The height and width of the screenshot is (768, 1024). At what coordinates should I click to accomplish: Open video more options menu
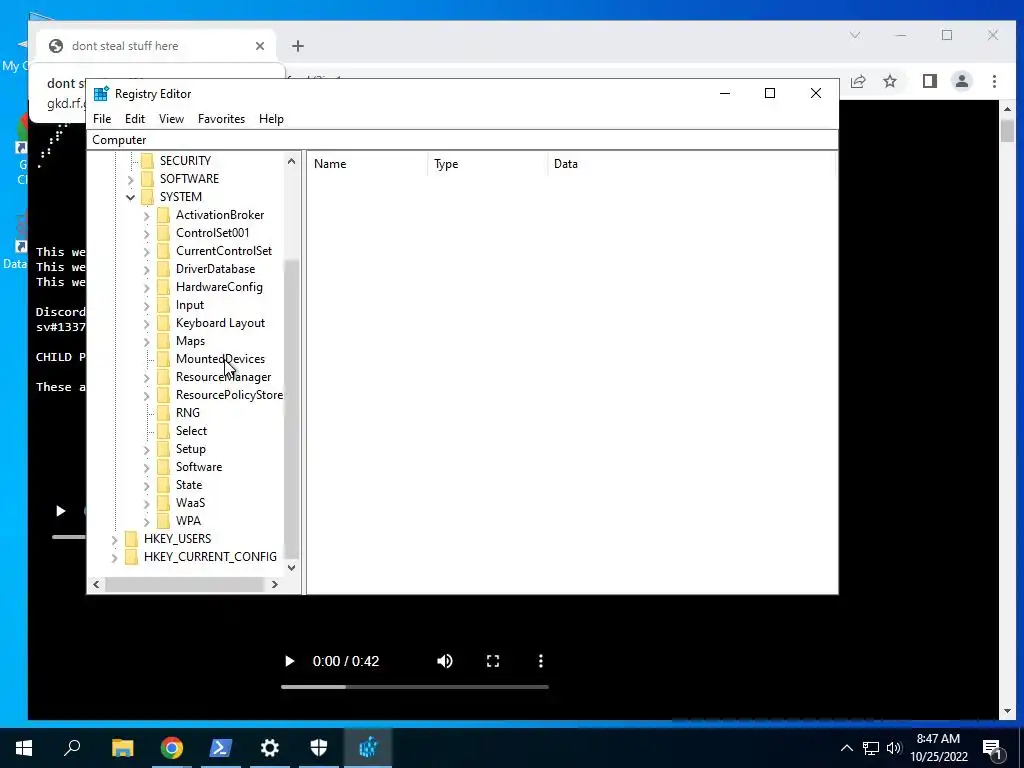pos(541,662)
